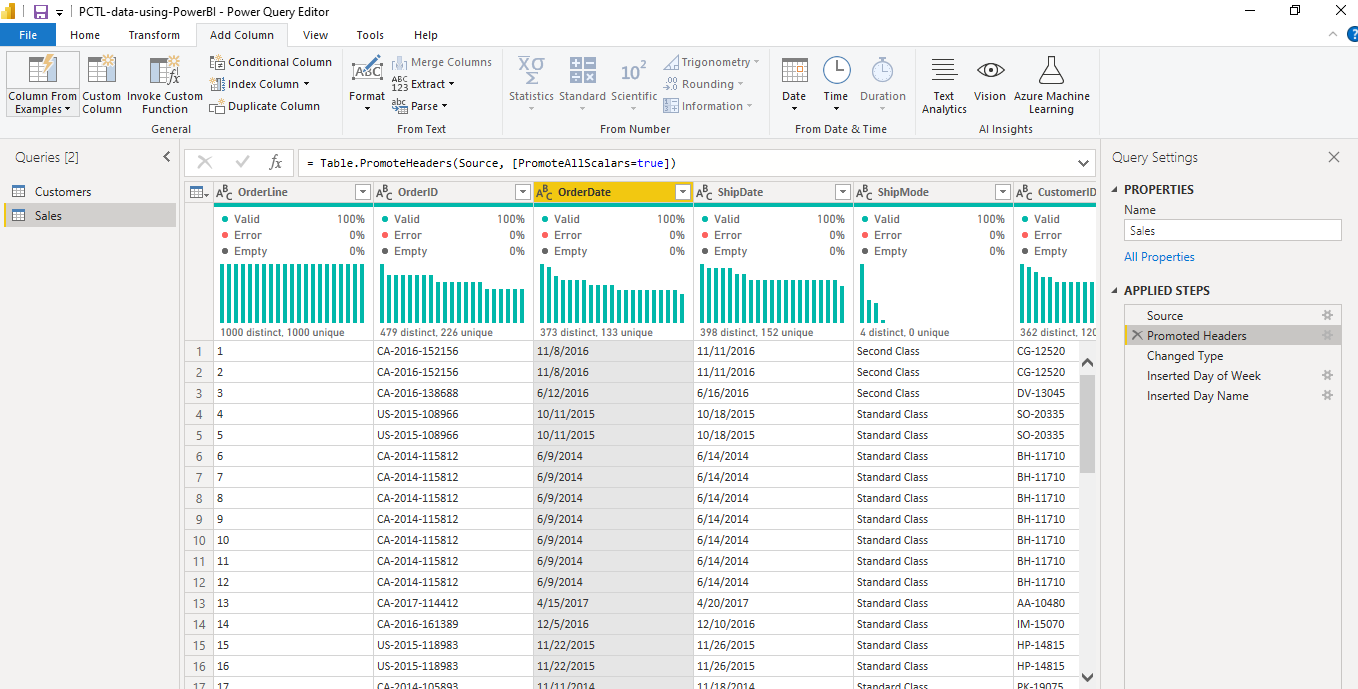Open the Help tab
The width and height of the screenshot is (1358, 689).
coord(426,35)
